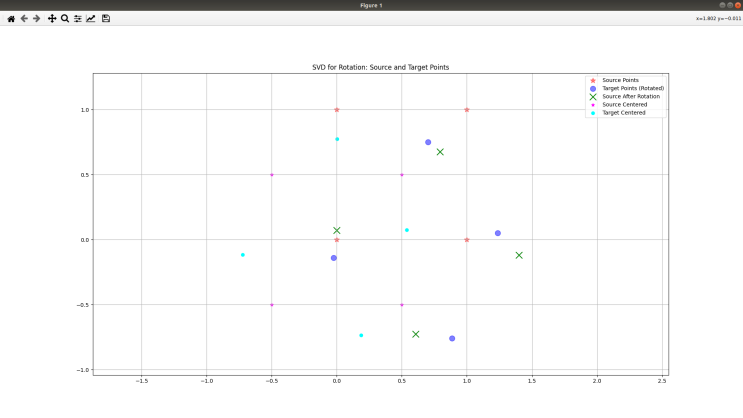Screen dimensions: 743x418
Task: Open the Configure subplots dialog
Action: (x=78, y=18)
